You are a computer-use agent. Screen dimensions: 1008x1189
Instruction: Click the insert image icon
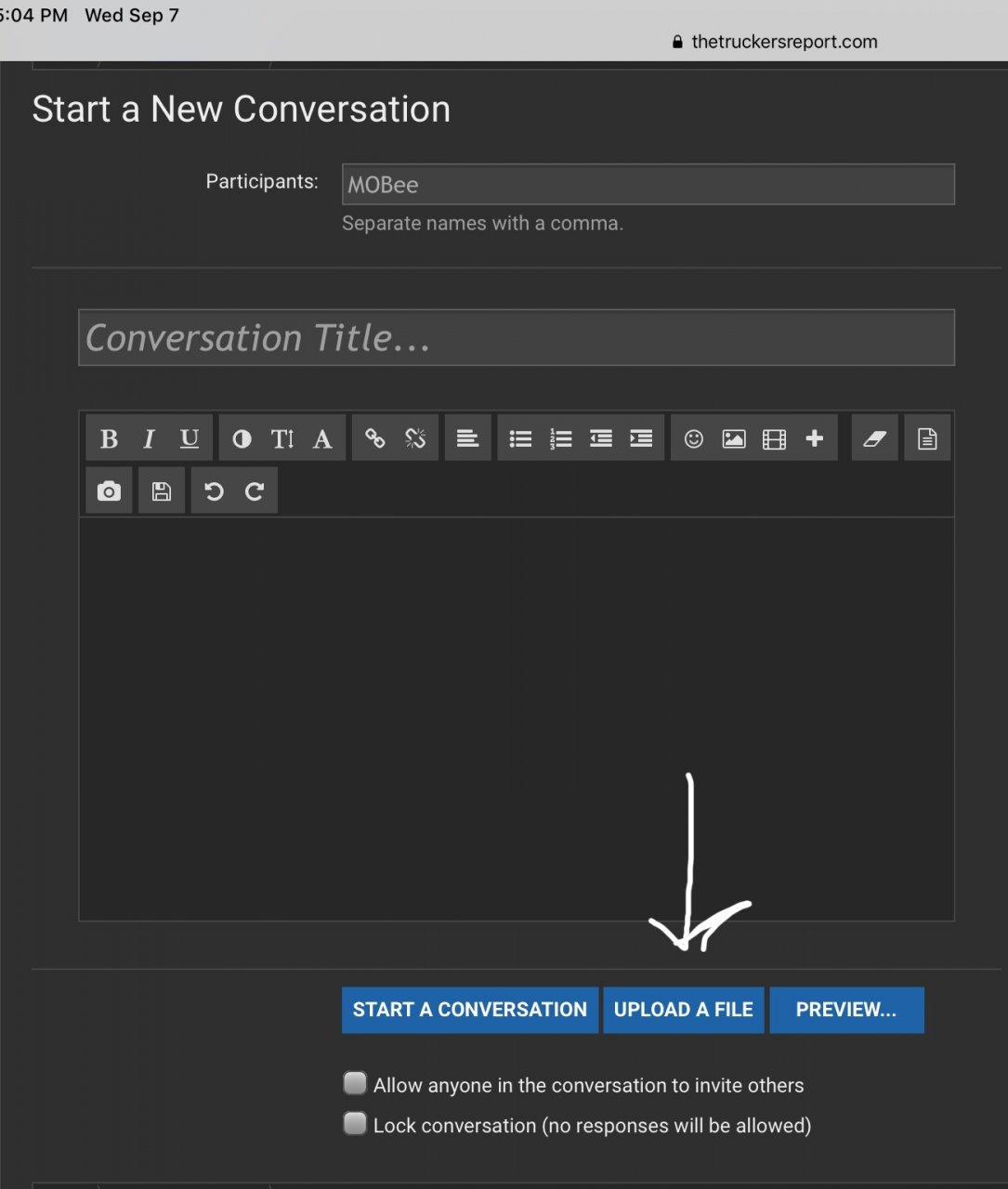(734, 438)
